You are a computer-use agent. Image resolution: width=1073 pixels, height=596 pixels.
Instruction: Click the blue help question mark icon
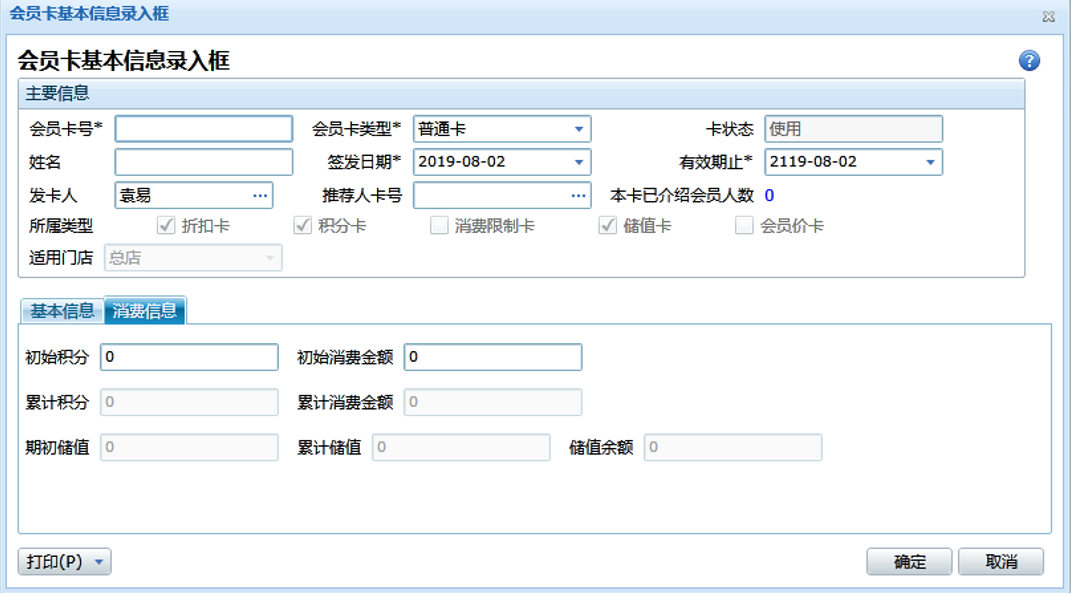pos(1029,61)
